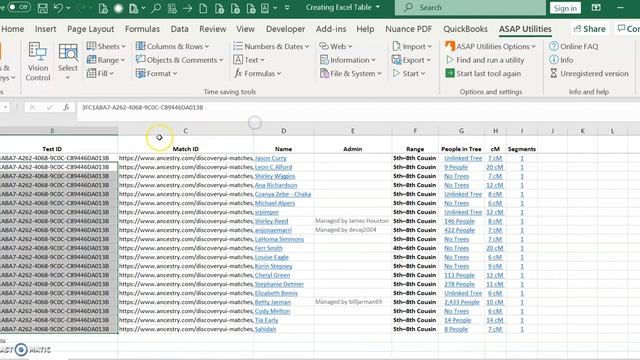Click the '4th–6th Cousin' range cell
The width and height of the screenshot is (640, 360).
point(415,248)
